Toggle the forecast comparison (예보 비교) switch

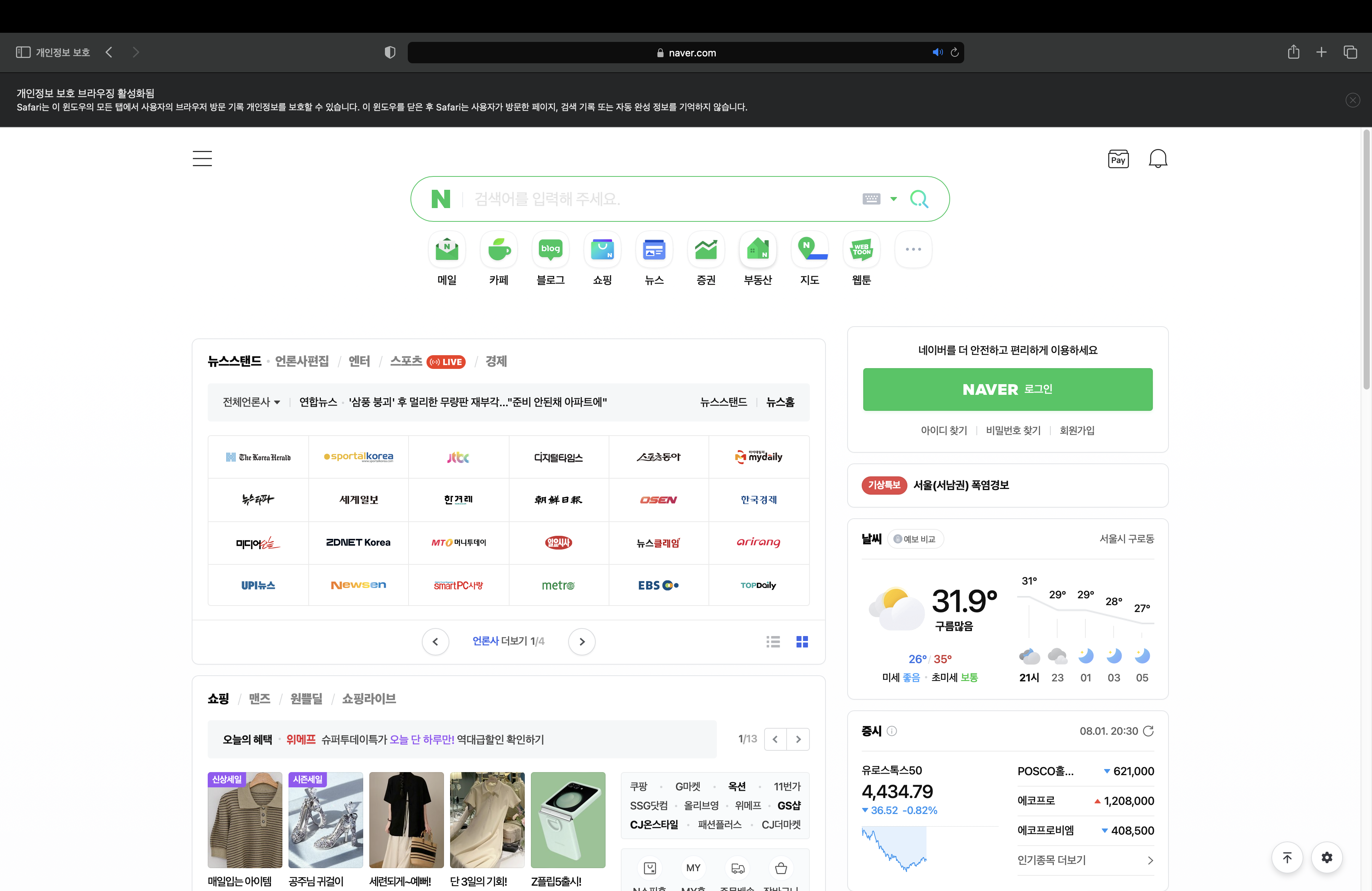915,539
